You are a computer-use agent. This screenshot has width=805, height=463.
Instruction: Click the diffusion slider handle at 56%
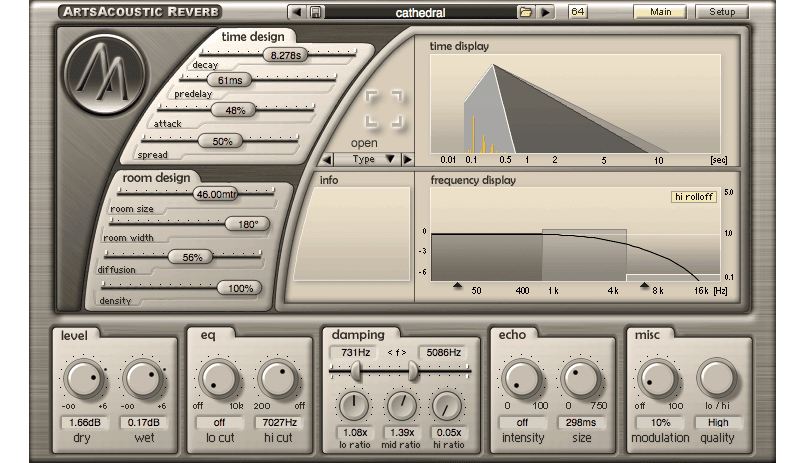tap(191, 257)
